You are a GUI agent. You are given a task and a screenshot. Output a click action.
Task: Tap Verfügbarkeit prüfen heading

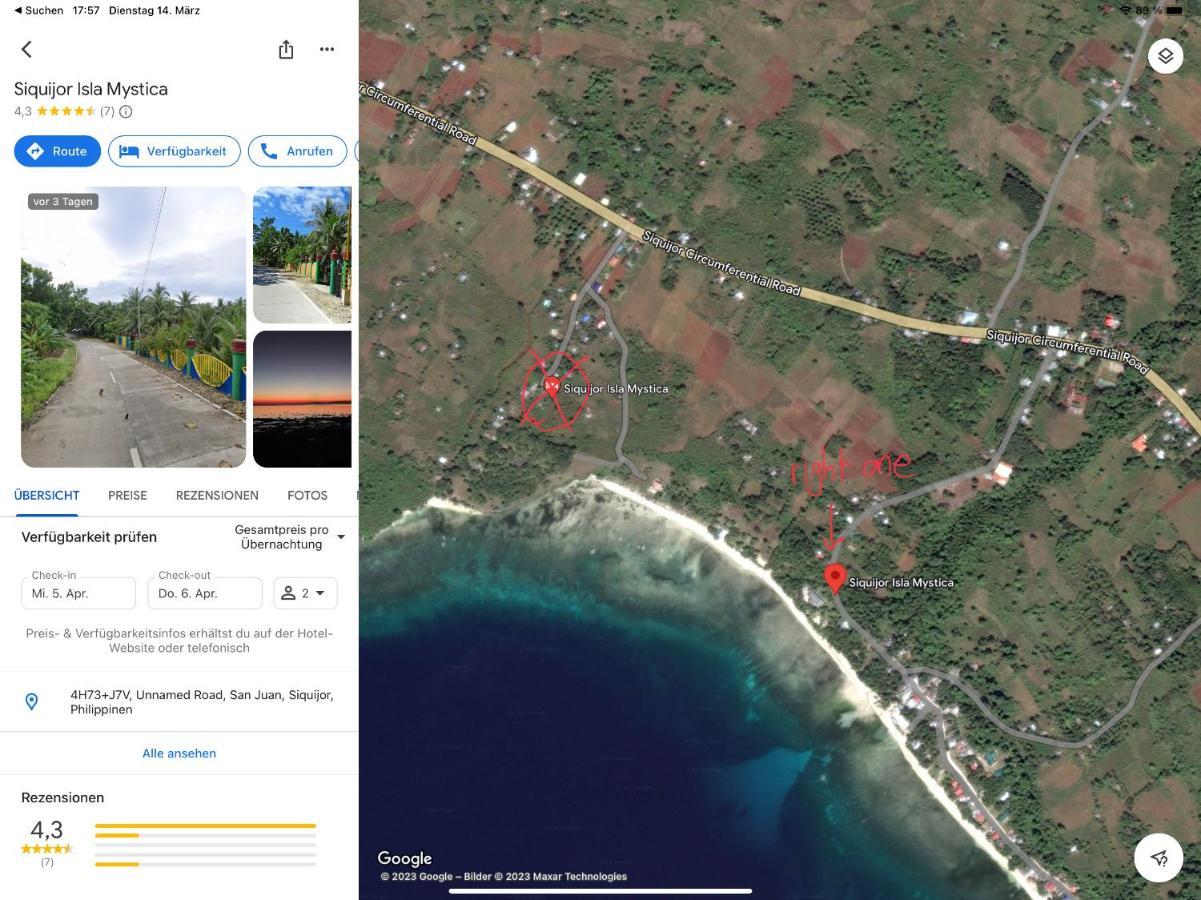[x=89, y=537]
